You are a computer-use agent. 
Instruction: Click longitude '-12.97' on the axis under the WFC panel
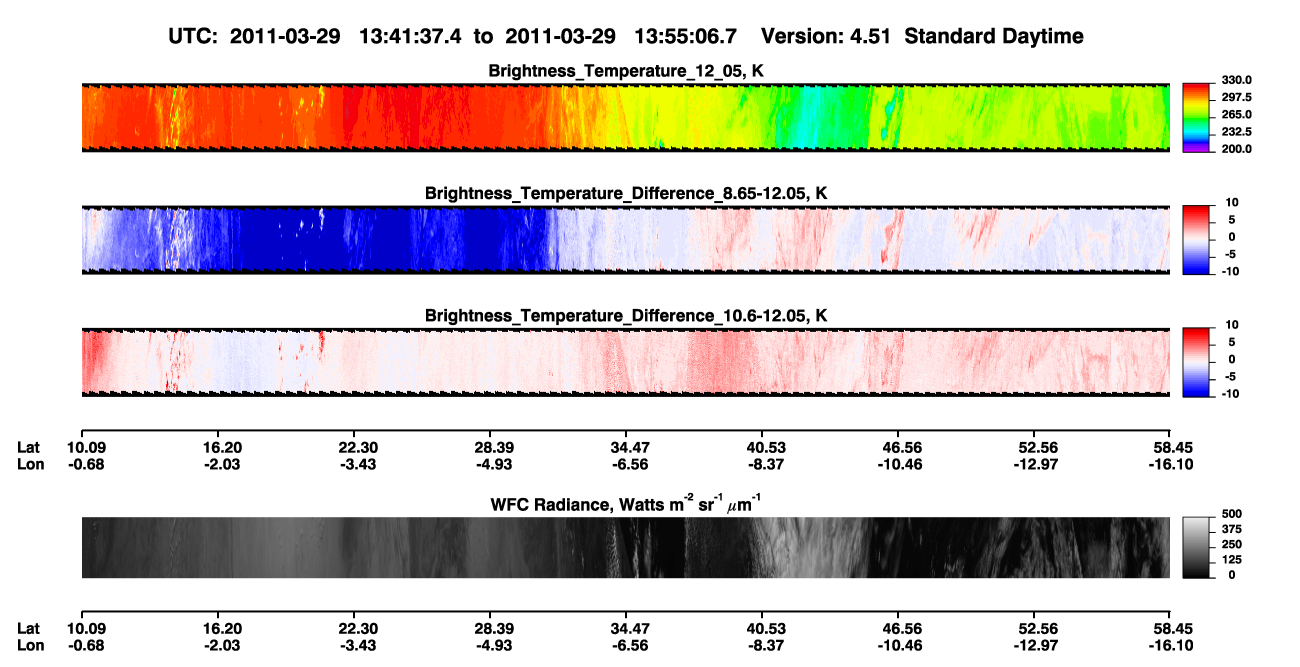(x=1034, y=647)
